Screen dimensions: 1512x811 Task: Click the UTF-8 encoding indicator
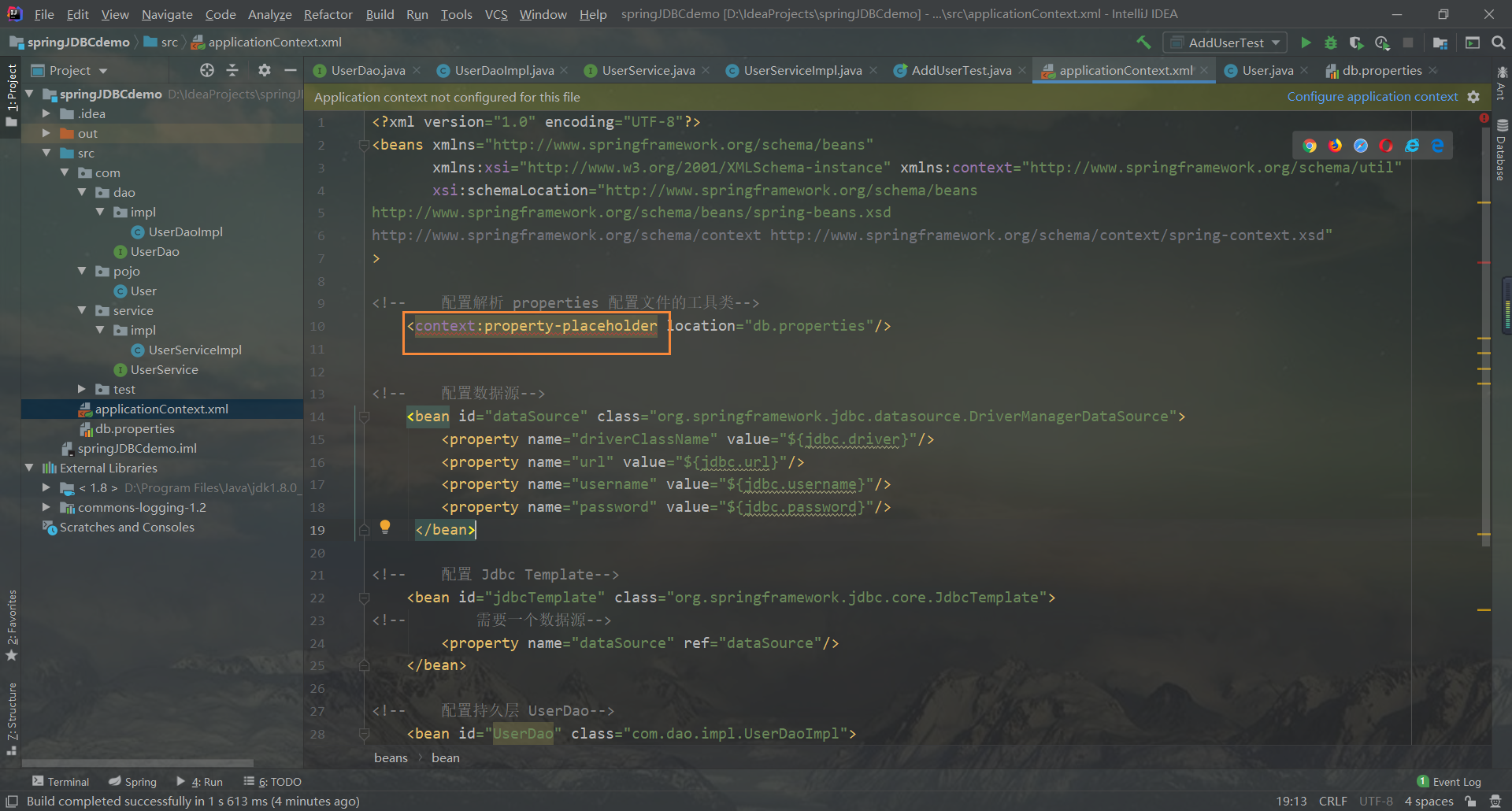[1376, 802]
